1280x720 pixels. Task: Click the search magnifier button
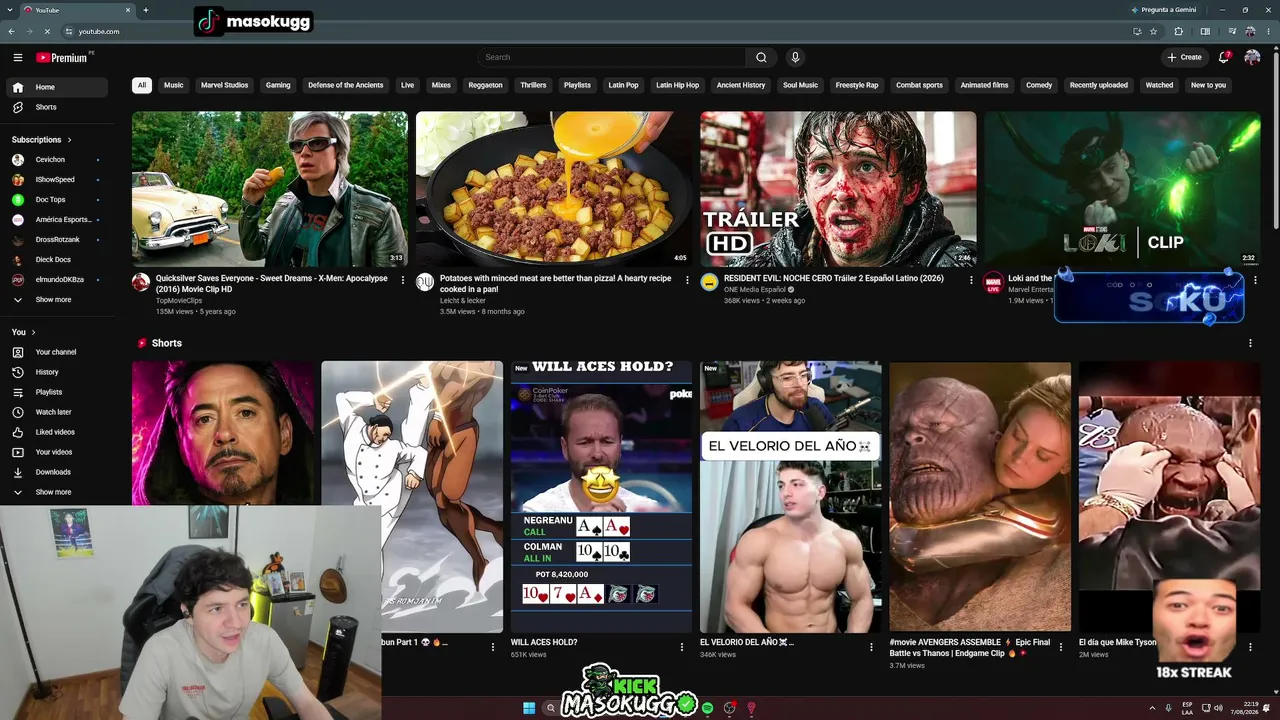tap(761, 57)
